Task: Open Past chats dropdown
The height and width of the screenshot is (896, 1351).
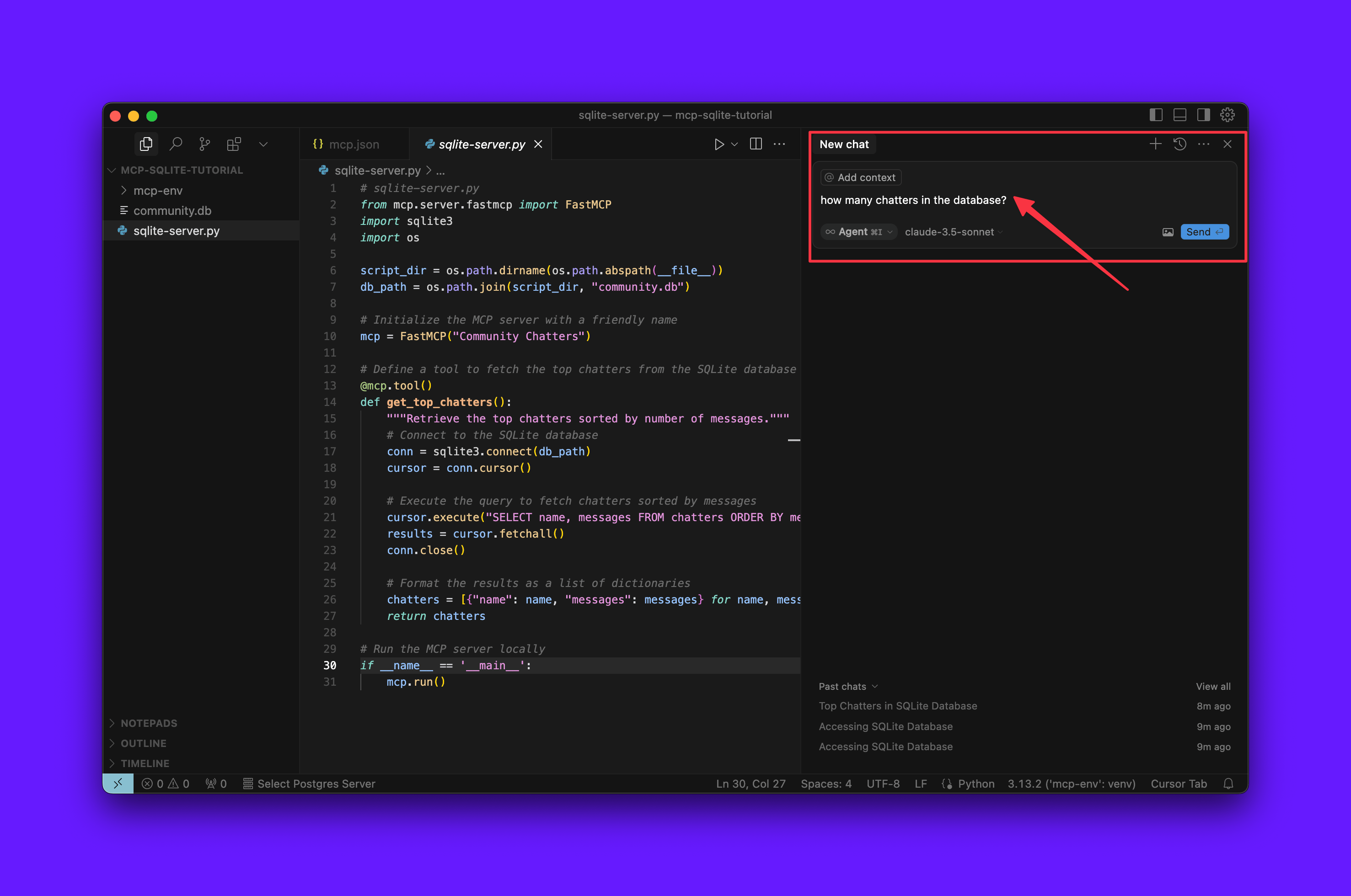Action: click(x=848, y=686)
